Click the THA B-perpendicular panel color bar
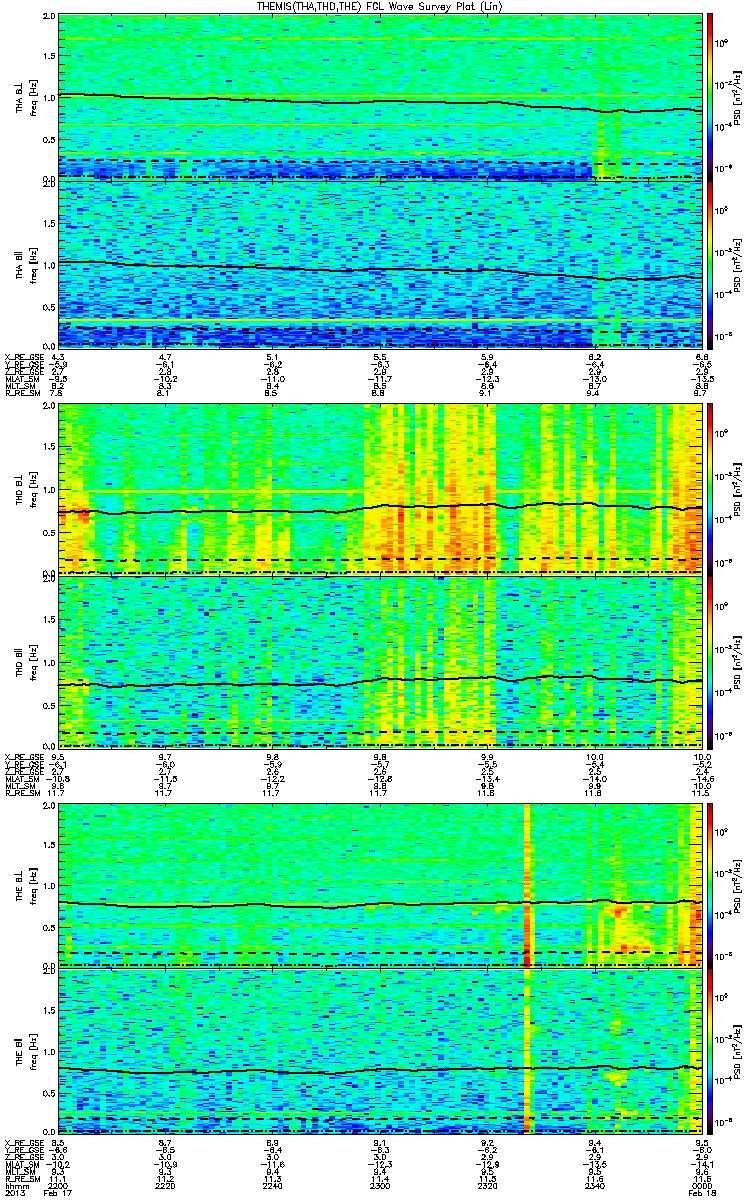Image resolution: width=750 pixels, height=1200 pixels. (x=710, y=96)
